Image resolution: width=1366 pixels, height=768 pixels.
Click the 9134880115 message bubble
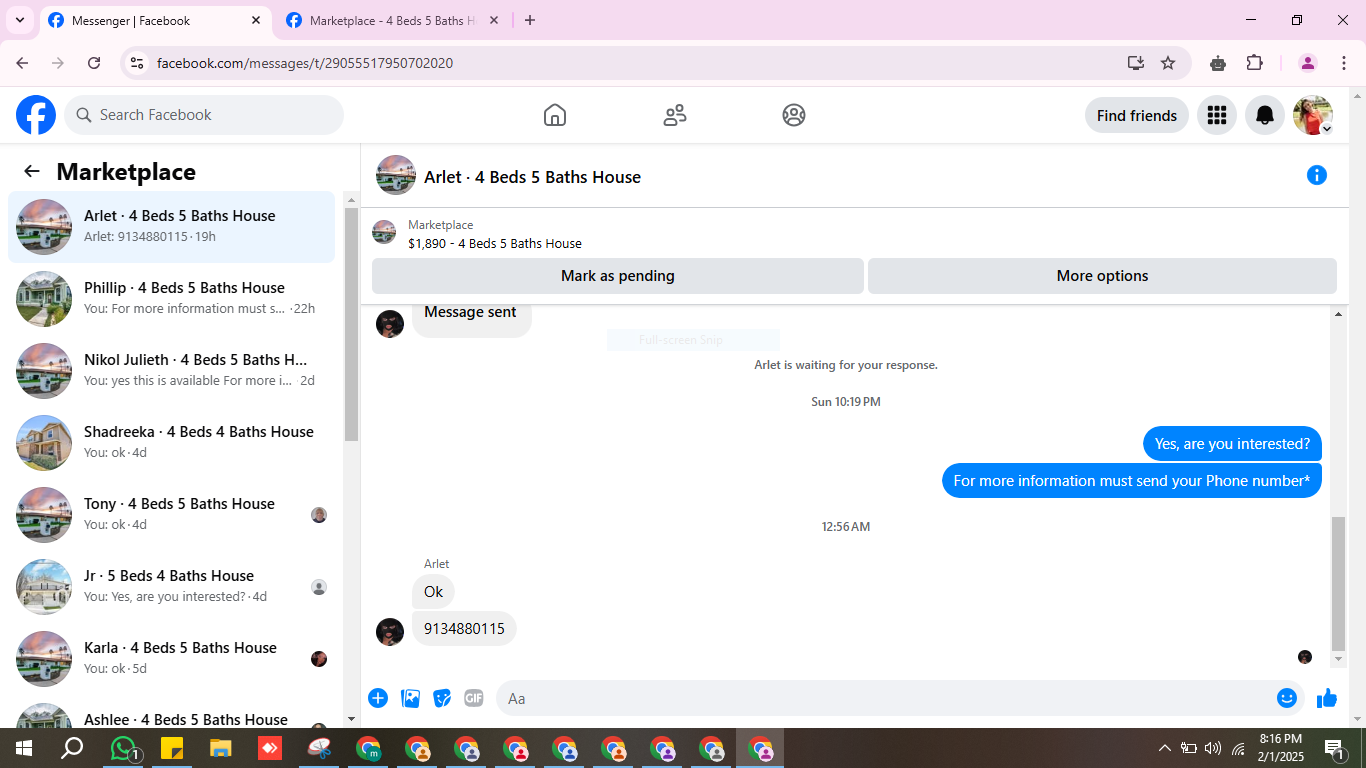[464, 629]
